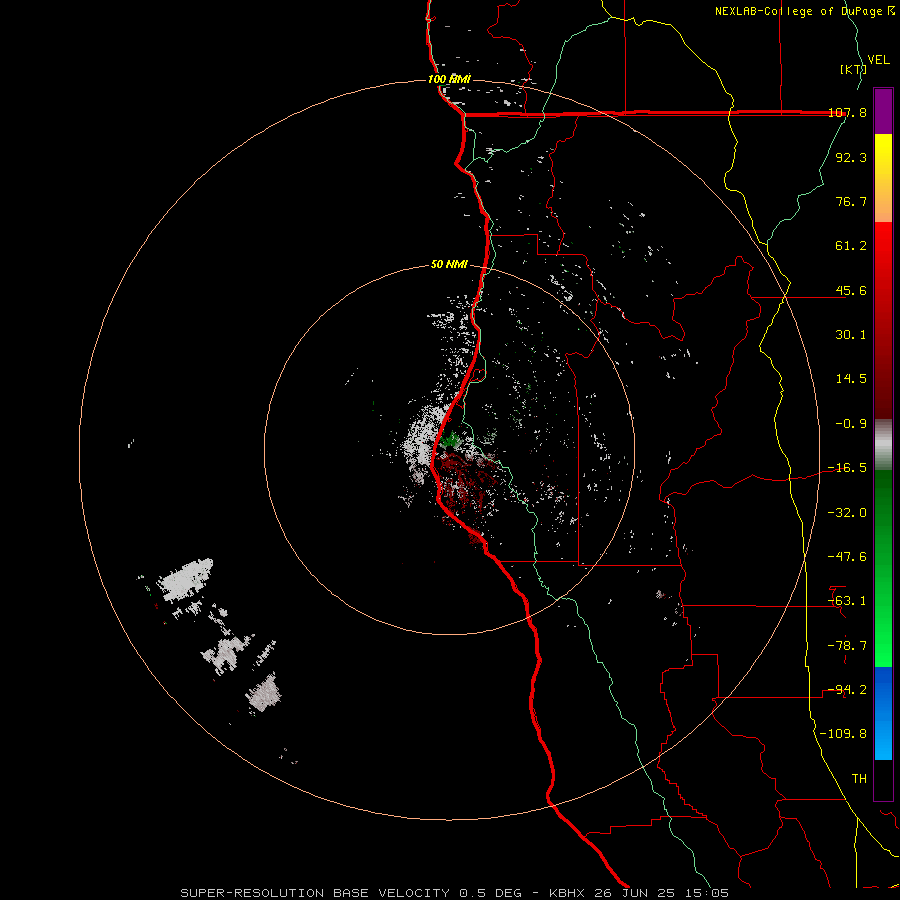
Task: Select the -94.2 scale value
Action: tap(847, 690)
